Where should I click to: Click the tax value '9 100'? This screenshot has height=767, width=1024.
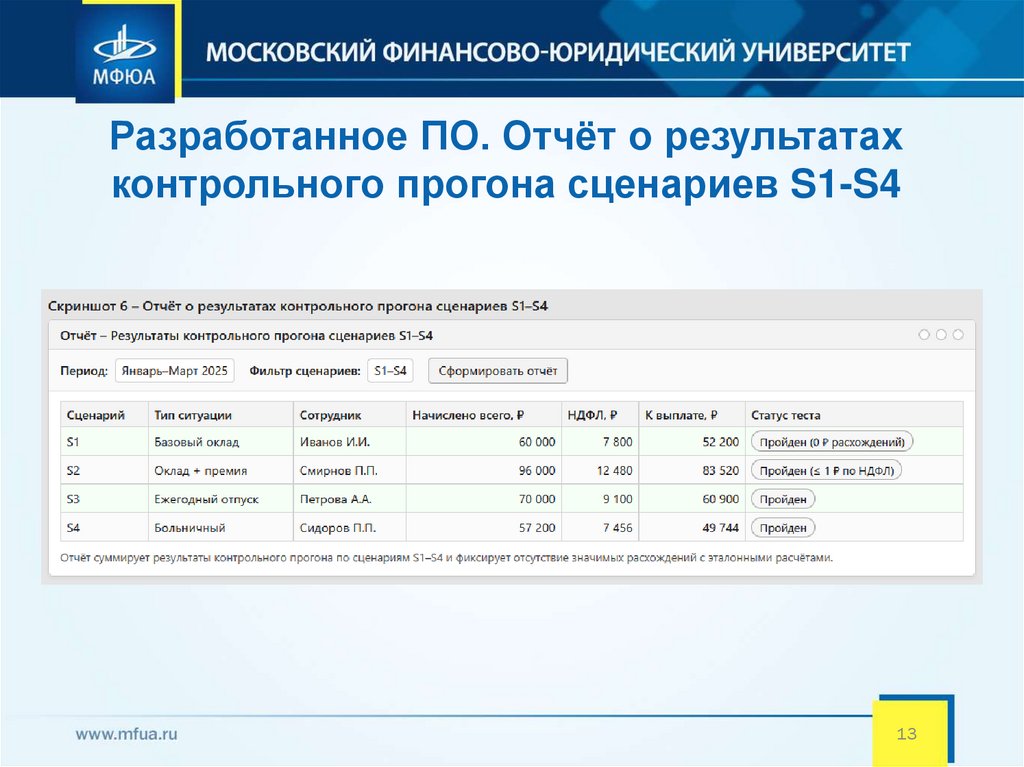pos(618,499)
